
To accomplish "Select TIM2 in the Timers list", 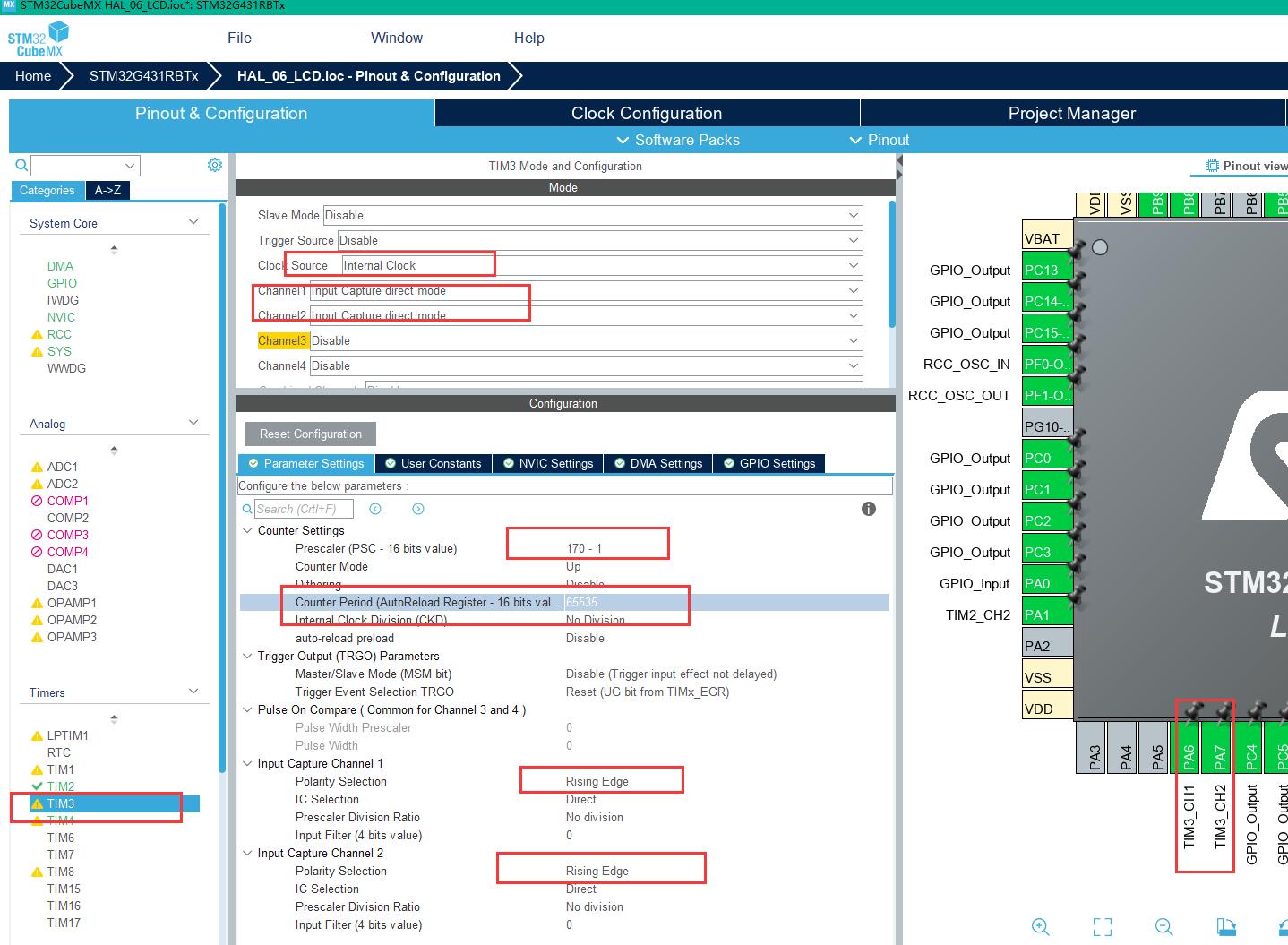I will tap(61, 786).
